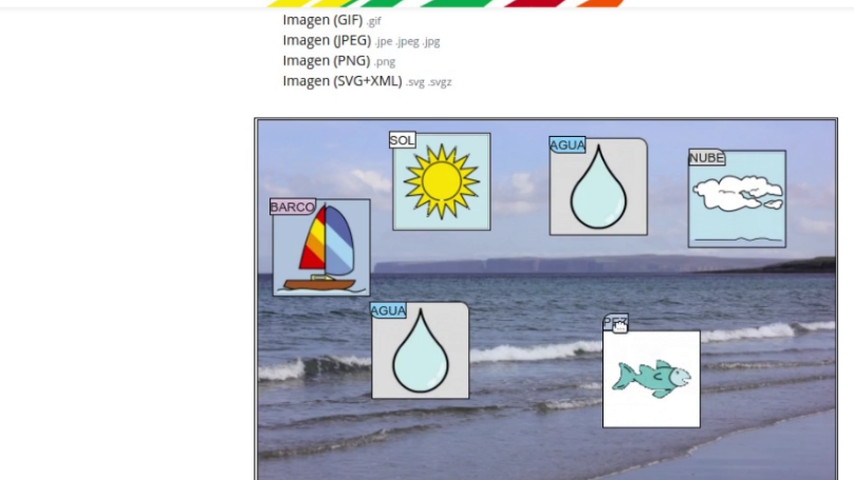Select the sailboat picture card

pyautogui.click(x=321, y=247)
